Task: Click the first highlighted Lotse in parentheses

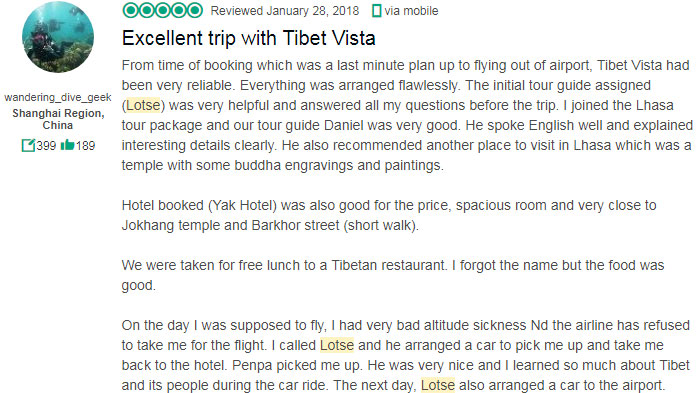Action: 143,105
